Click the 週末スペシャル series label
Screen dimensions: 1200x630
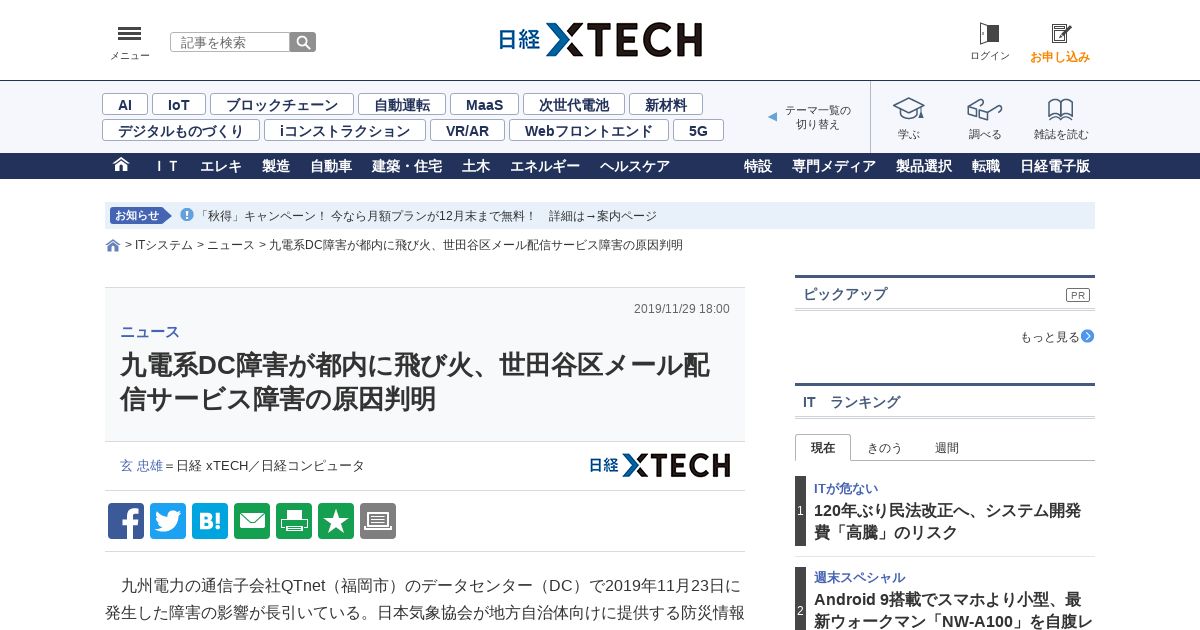[x=859, y=577]
